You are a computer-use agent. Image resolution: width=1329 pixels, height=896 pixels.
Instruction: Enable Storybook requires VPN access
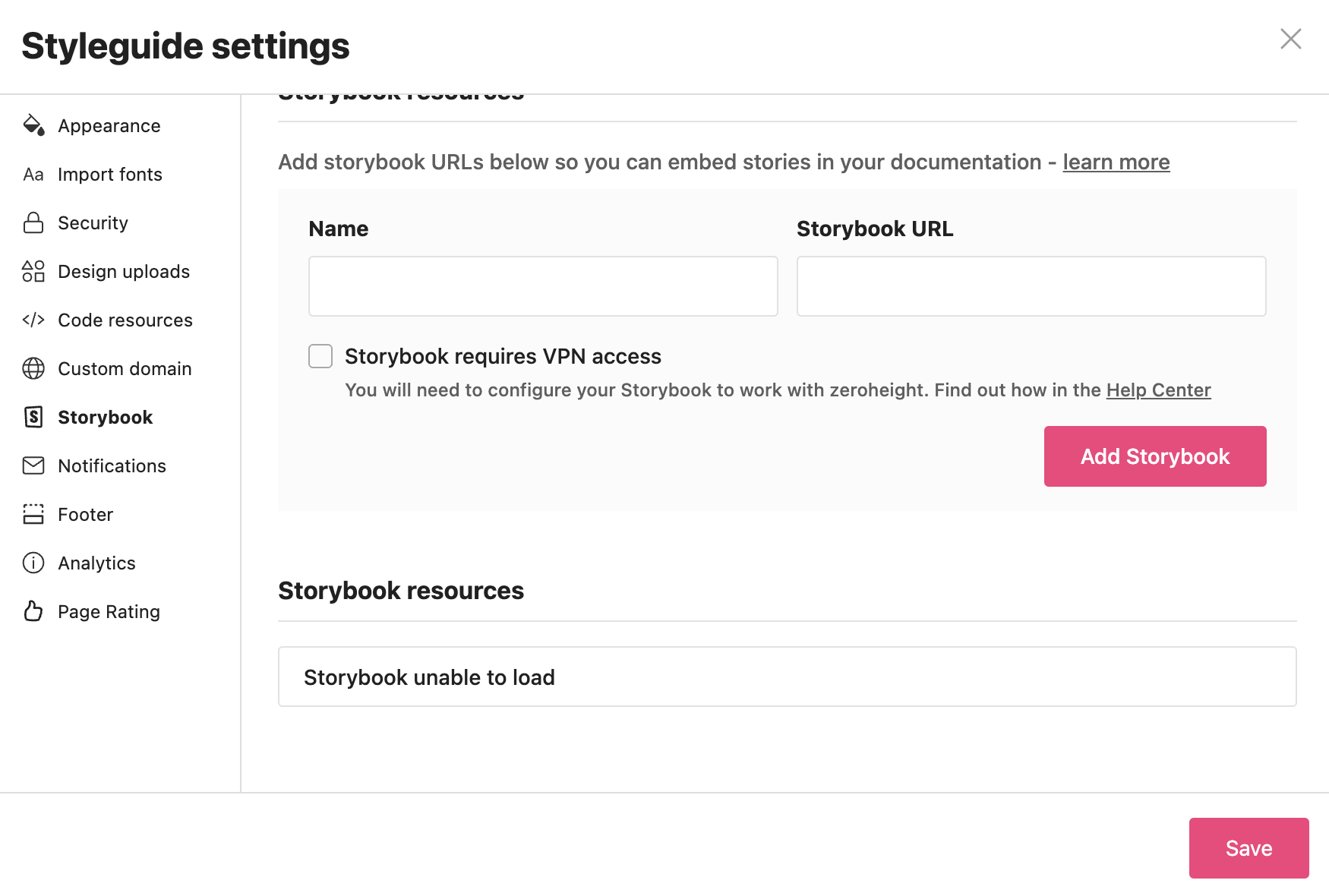320,355
